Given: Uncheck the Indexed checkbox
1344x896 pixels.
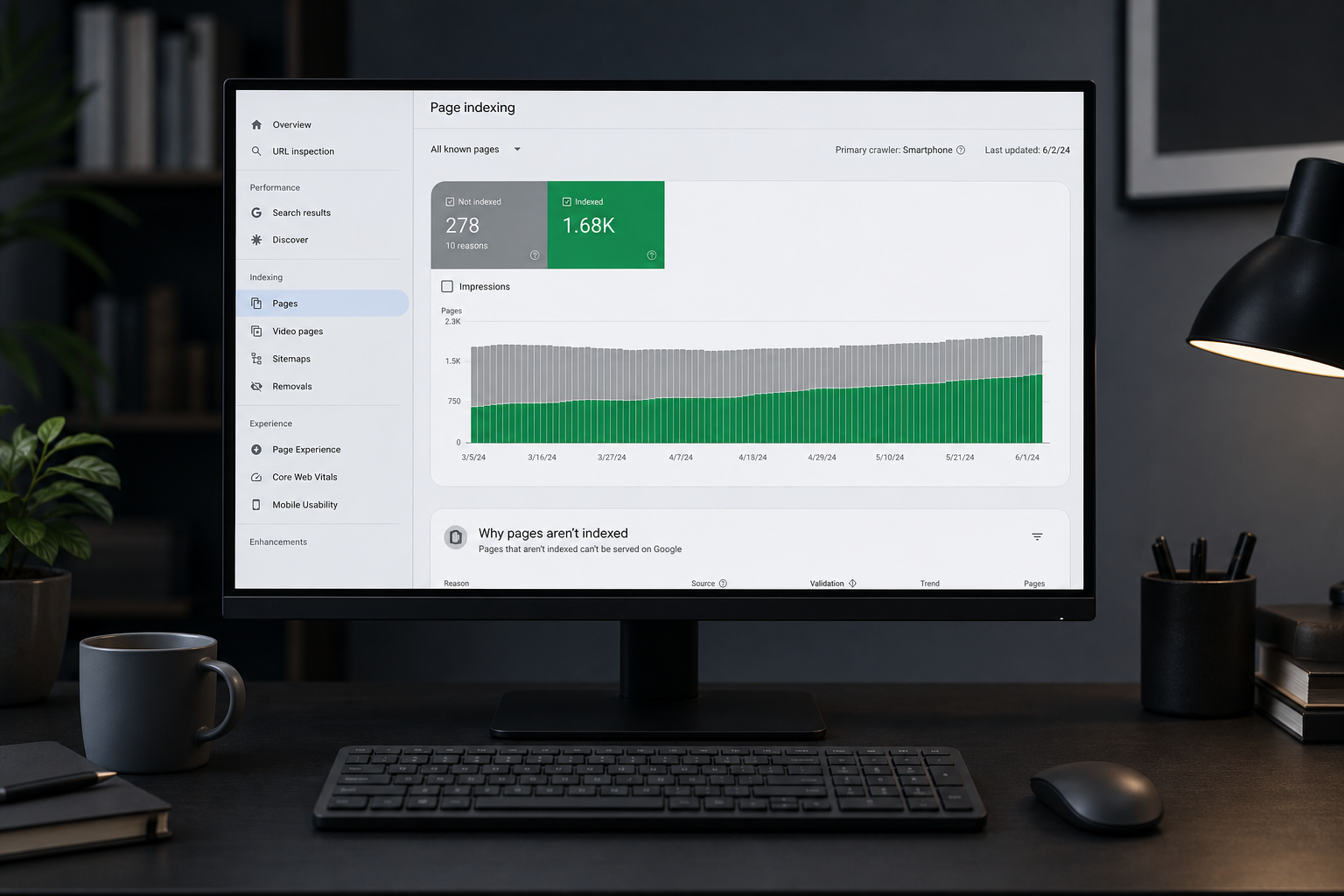Looking at the screenshot, I should coord(567,202).
